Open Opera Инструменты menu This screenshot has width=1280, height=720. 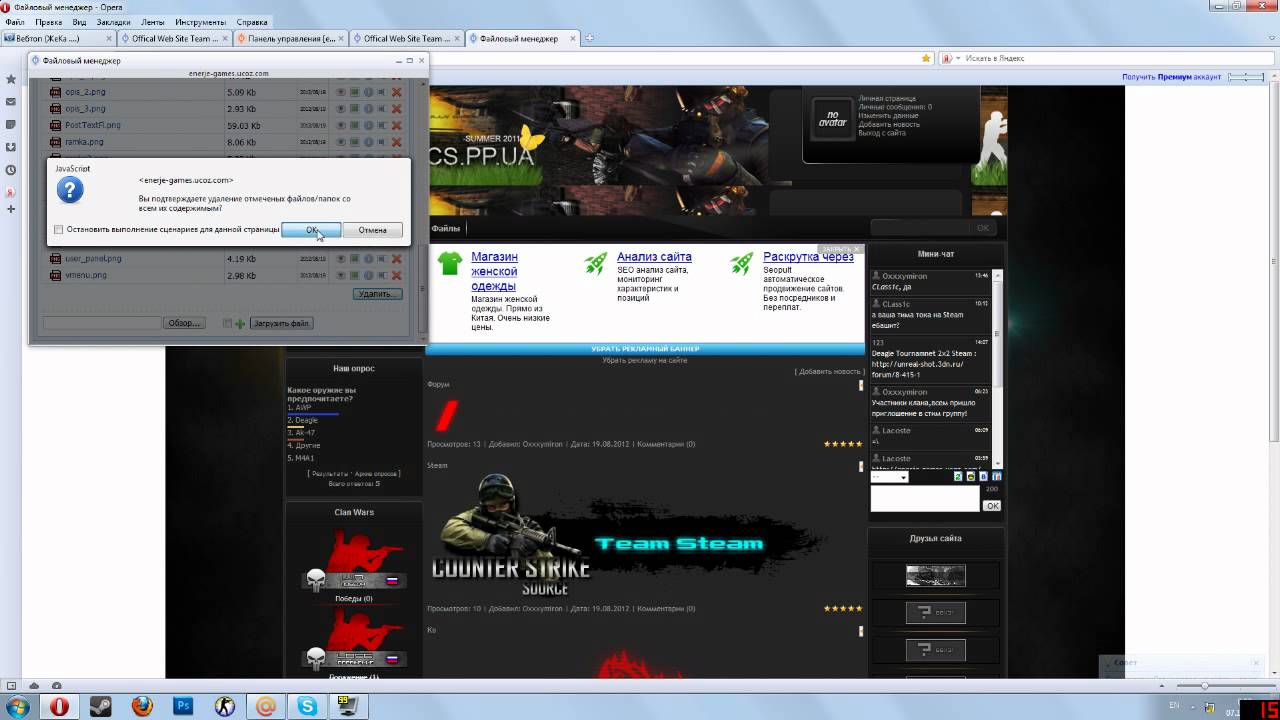200,22
